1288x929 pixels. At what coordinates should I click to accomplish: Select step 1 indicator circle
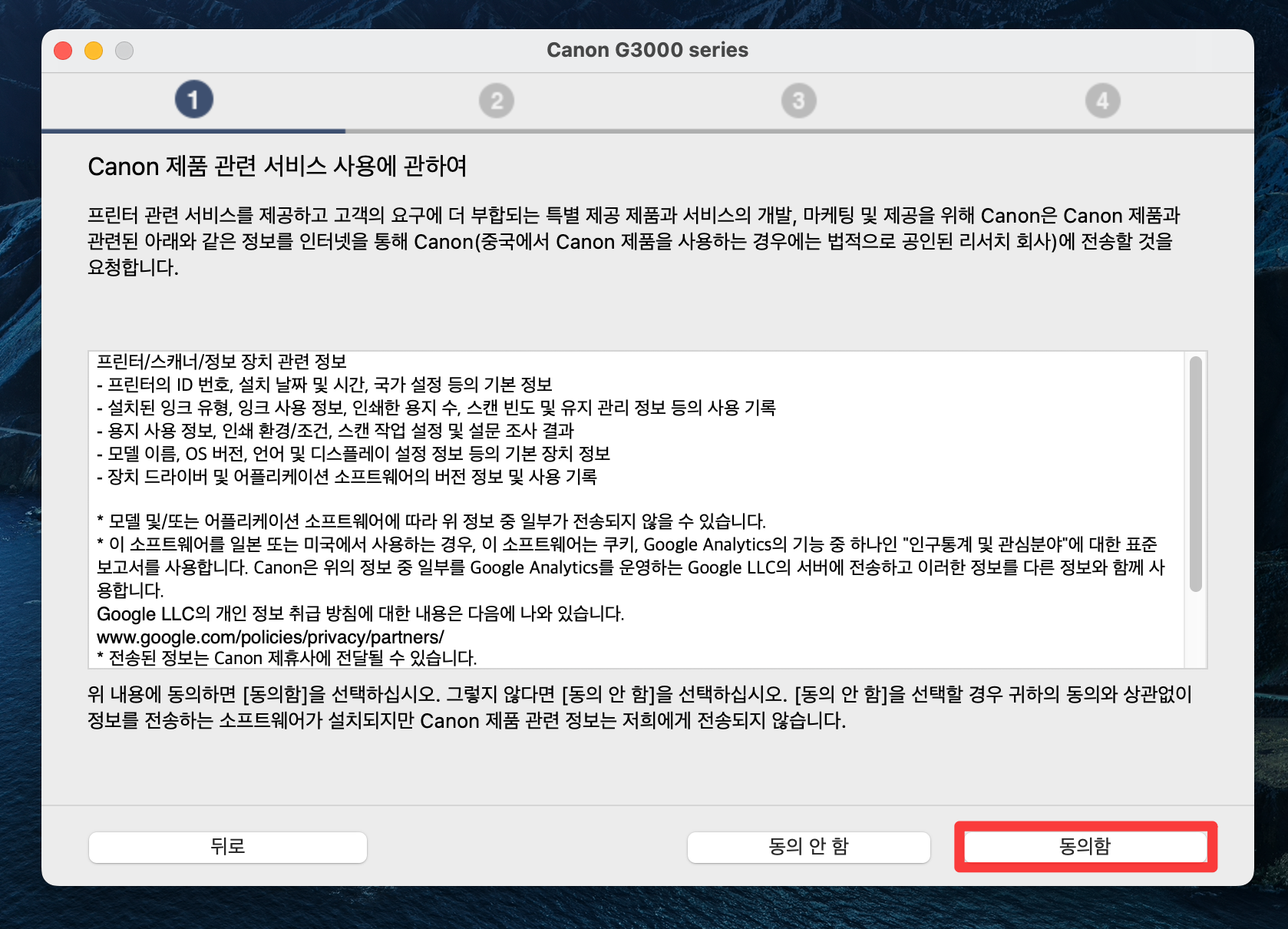193,100
